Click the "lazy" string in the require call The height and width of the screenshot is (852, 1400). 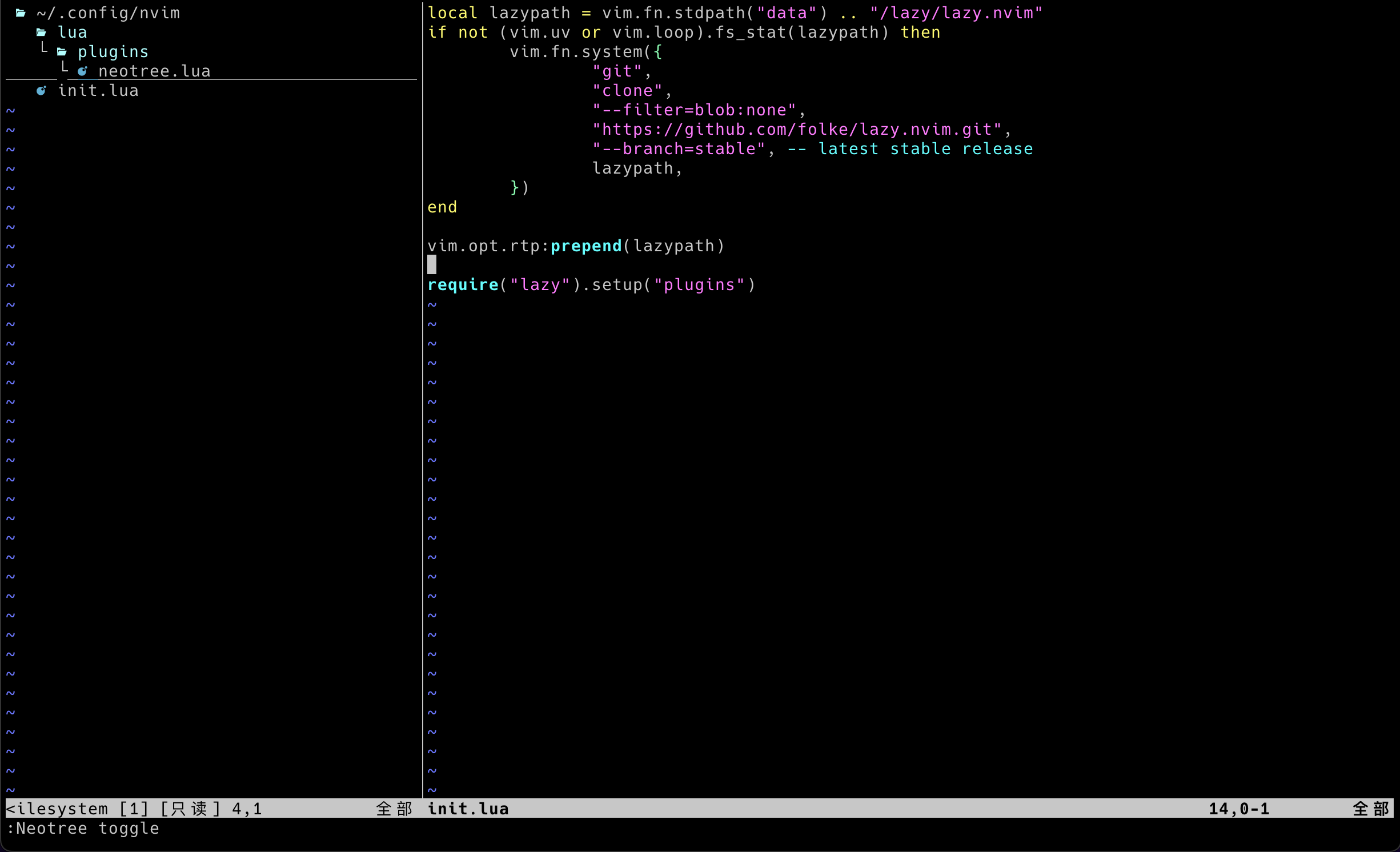540,285
